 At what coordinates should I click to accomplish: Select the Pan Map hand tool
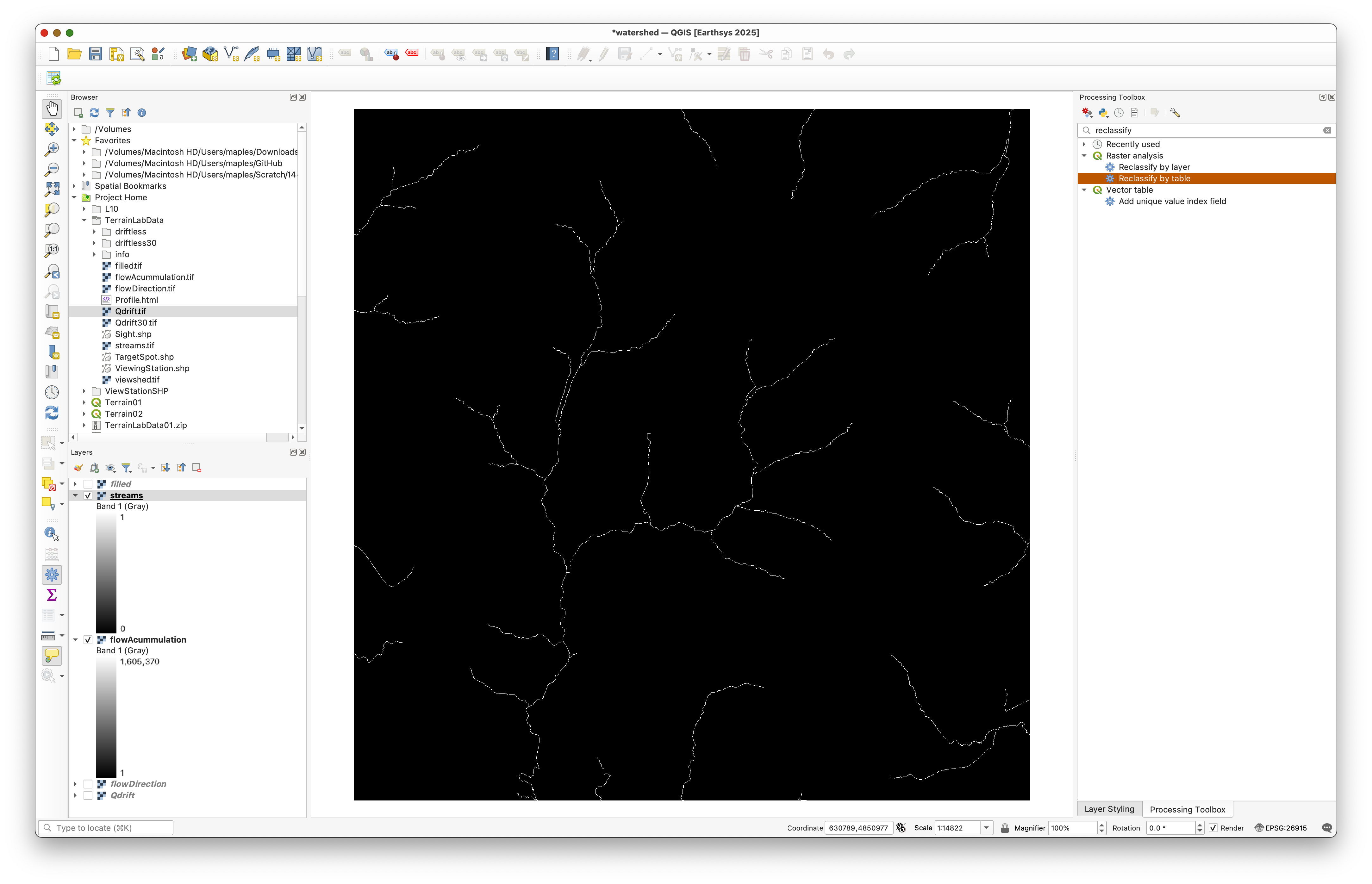52,109
